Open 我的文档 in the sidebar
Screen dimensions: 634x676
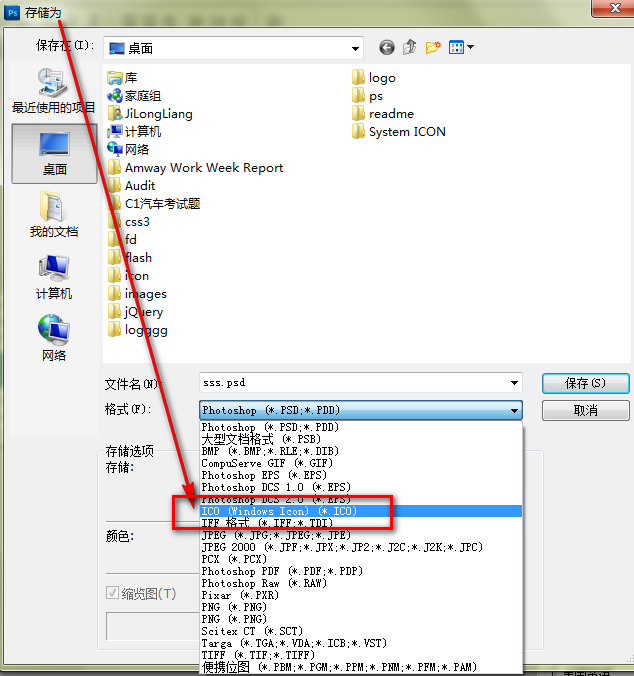click(x=54, y=214)
